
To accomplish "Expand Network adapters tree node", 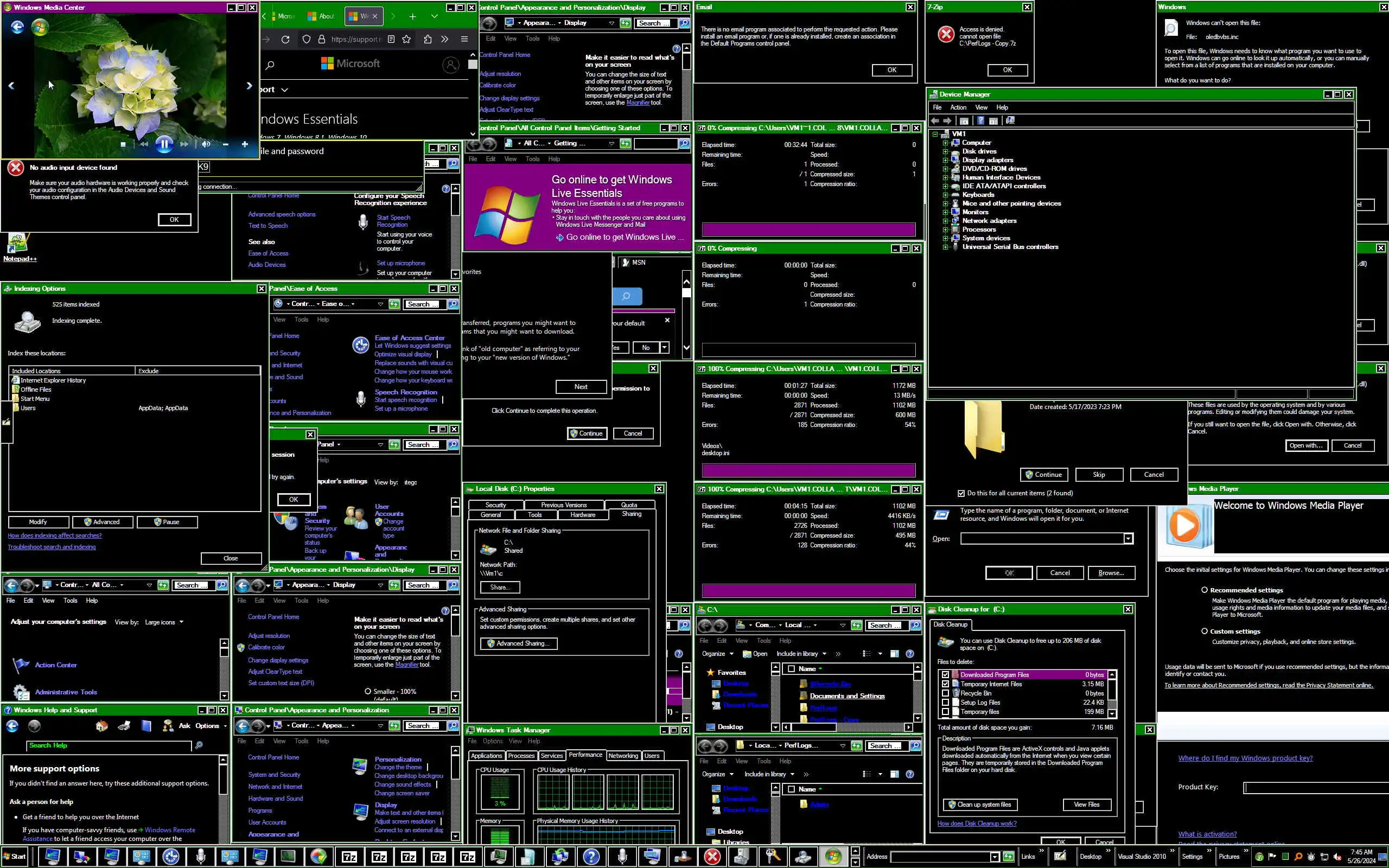I will click(945, 220).
